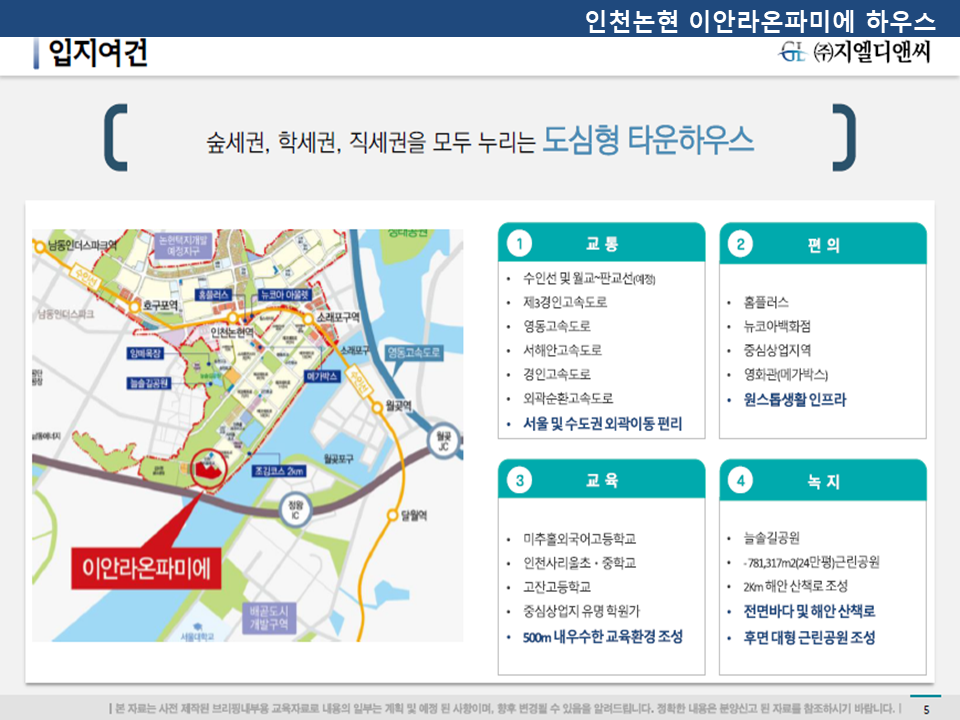Click the 전면바다 및 해안 산책로 line

809,611
